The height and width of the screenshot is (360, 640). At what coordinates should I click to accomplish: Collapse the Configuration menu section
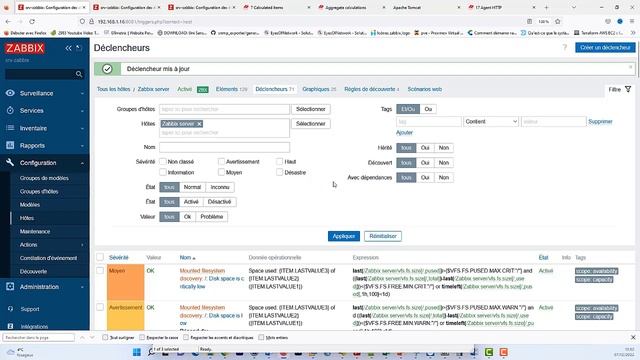pyautogui.click(x=82, y=163)
